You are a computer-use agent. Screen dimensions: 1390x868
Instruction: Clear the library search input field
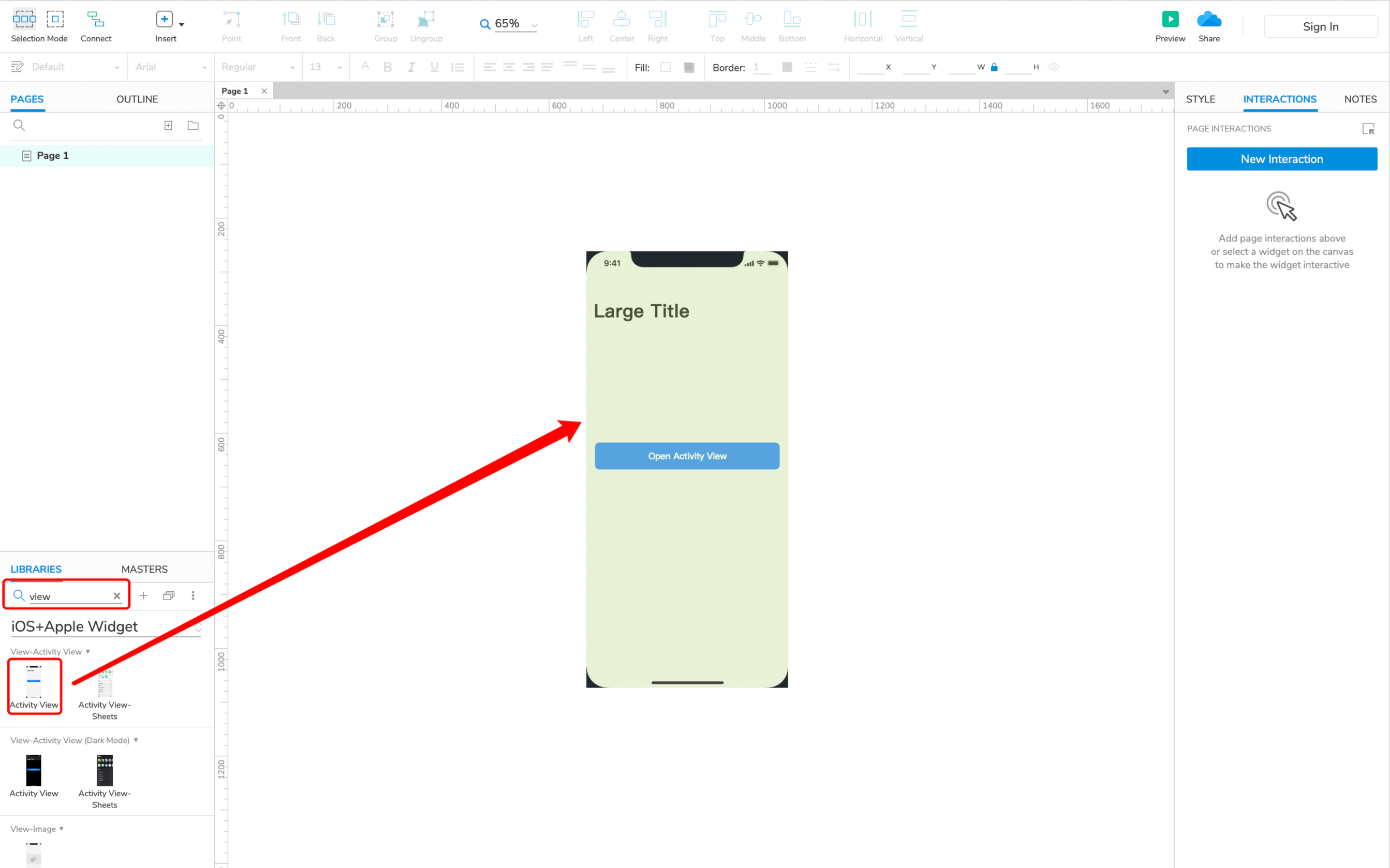coord(116,595)
